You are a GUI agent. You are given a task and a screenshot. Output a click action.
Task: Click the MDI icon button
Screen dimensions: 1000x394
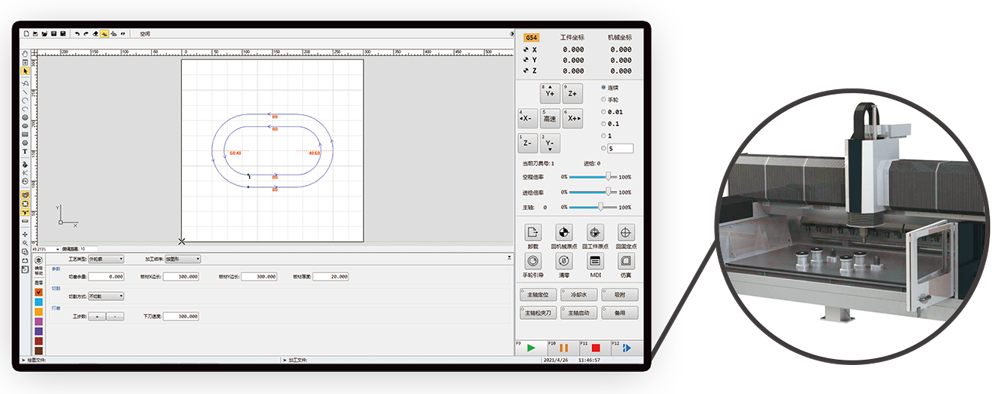click(595, 261)
